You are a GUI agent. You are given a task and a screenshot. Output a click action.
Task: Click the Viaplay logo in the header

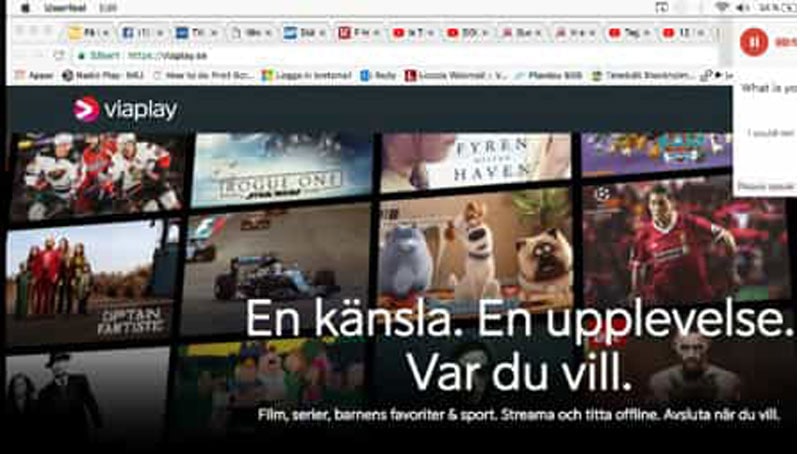tap(125, 109)
